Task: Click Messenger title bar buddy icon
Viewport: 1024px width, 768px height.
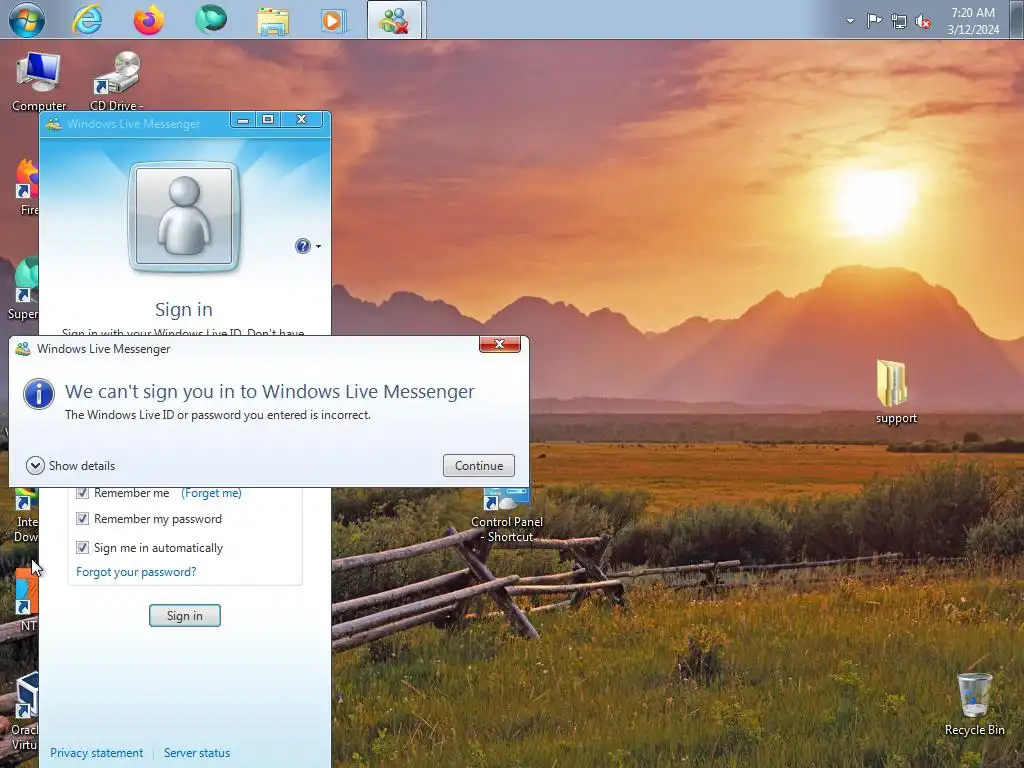Action: (54, 123)
